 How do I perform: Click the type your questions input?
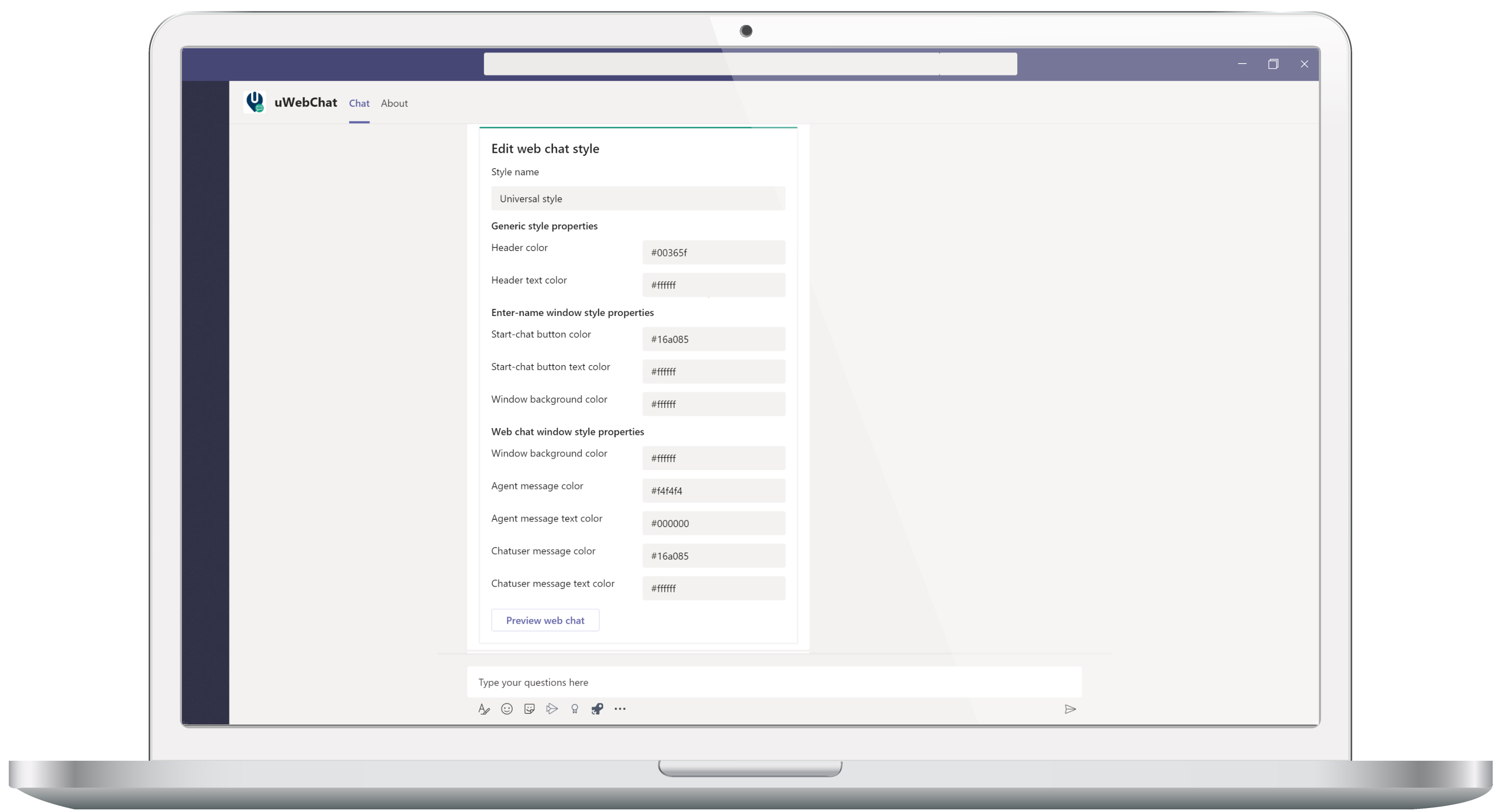click(x=775, y=681)
